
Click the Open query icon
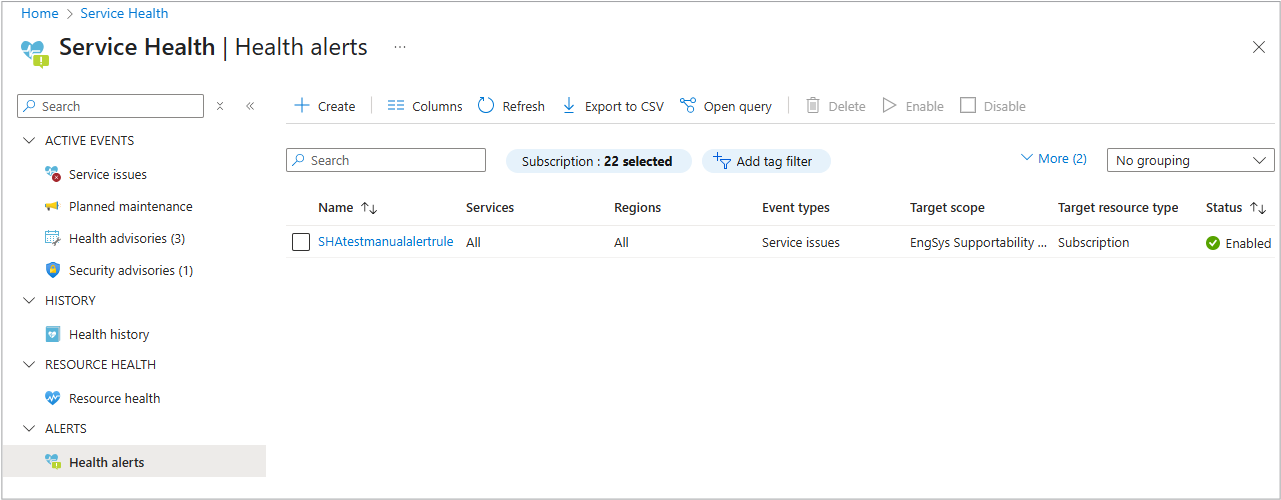pos(688,106)
